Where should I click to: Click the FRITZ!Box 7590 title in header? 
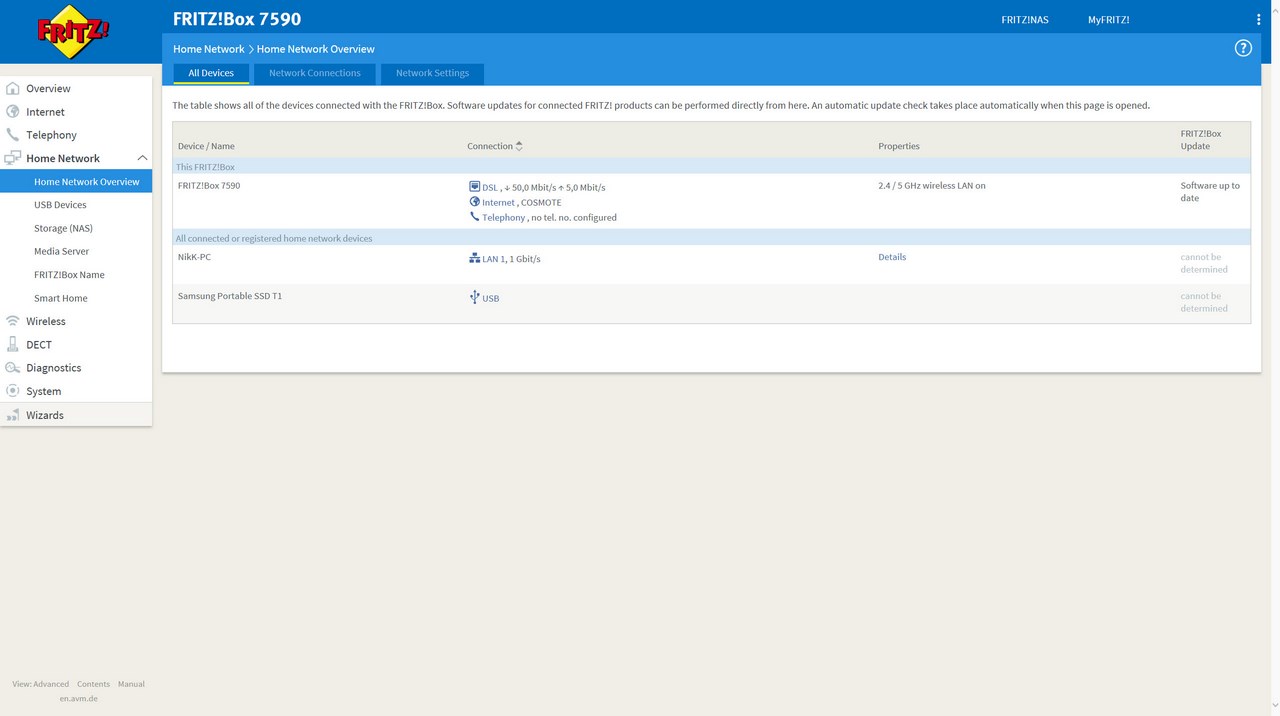237,19
